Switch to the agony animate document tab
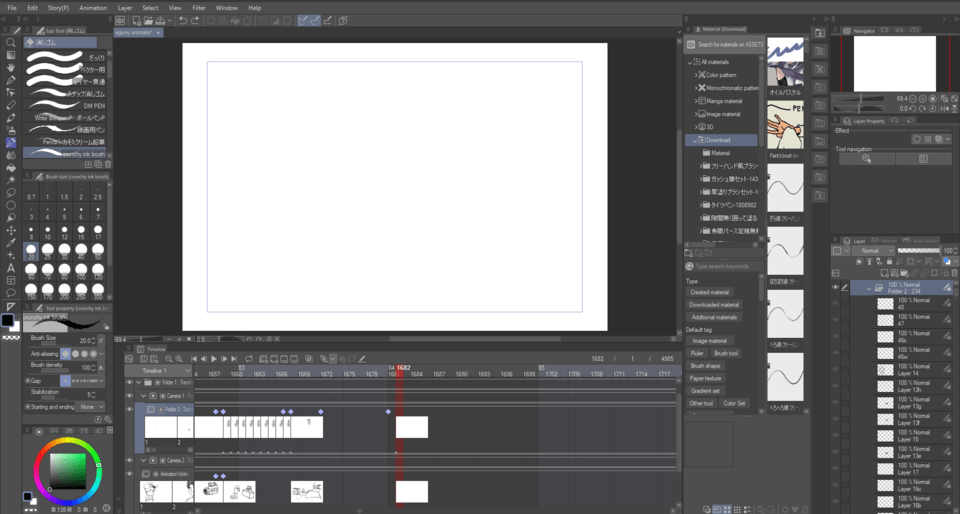960x514 pixels. tap(138, 32)
